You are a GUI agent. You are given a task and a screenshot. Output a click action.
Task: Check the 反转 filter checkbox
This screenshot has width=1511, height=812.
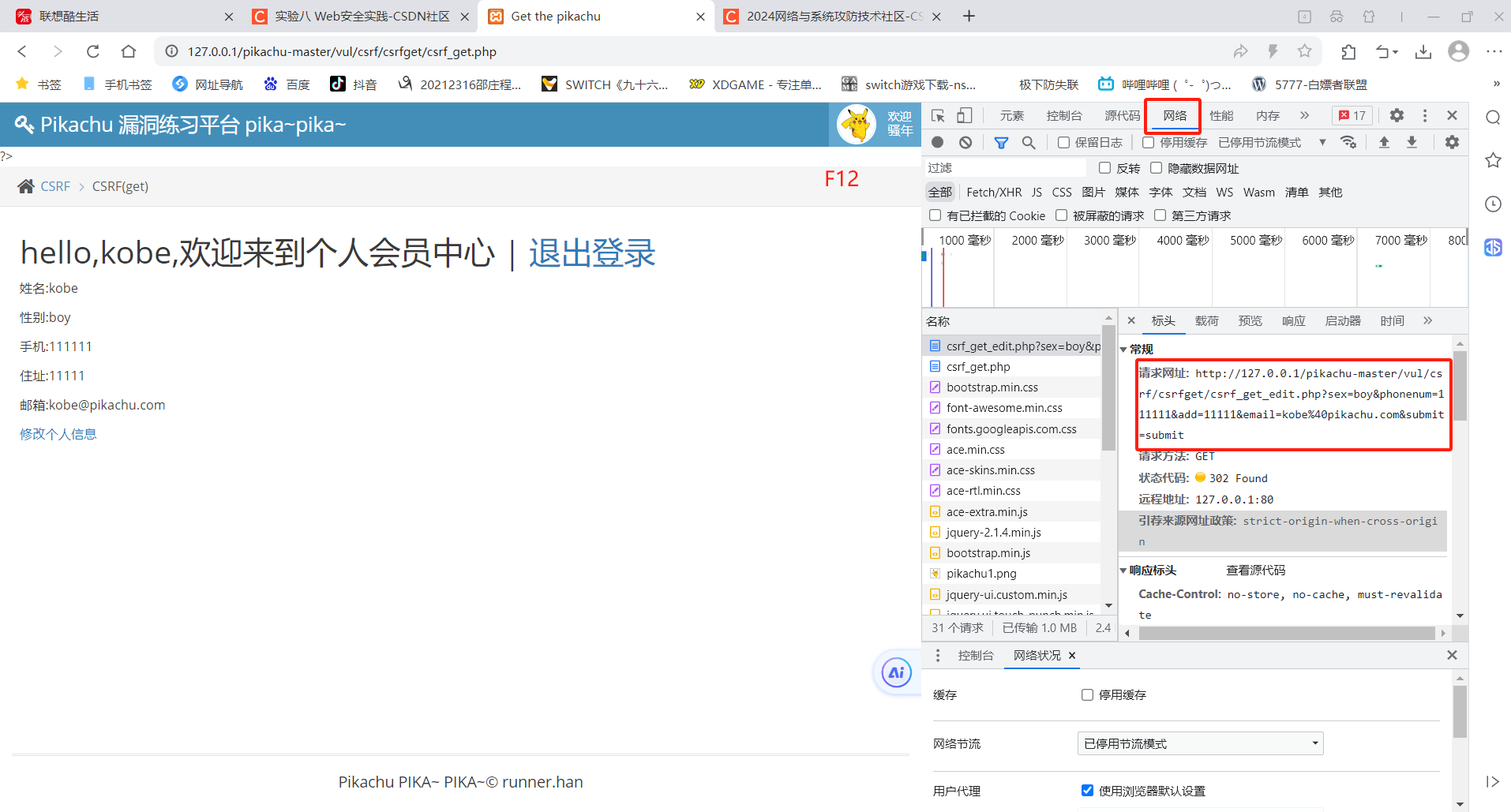[x=1105, y=168]
